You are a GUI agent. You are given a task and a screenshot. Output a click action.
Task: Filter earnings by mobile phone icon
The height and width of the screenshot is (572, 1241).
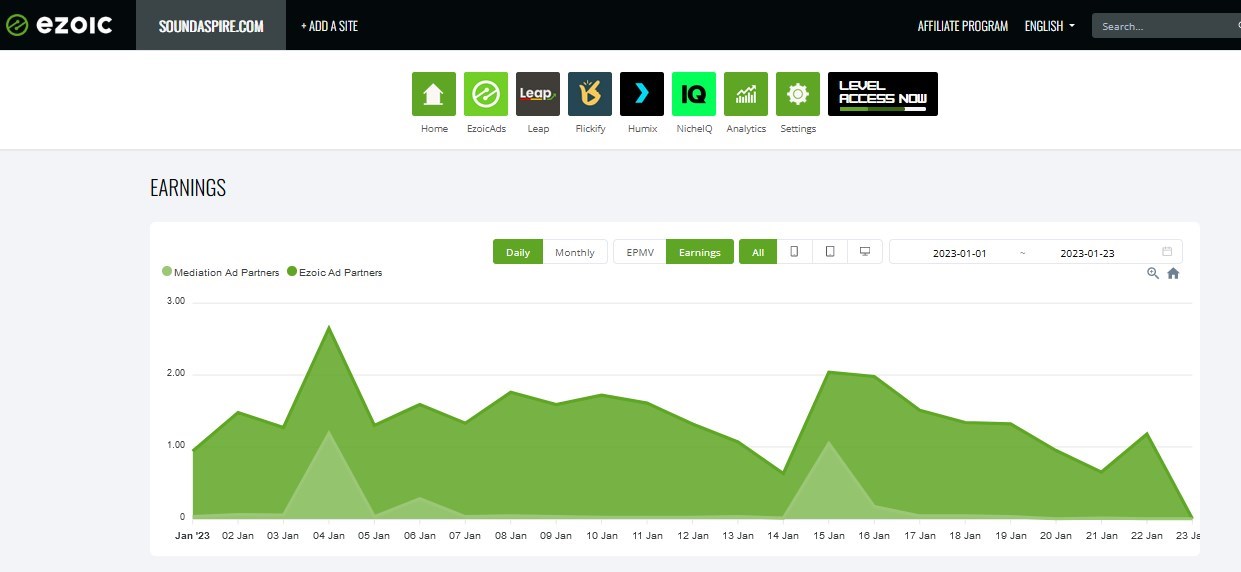[x=794, y=252]
